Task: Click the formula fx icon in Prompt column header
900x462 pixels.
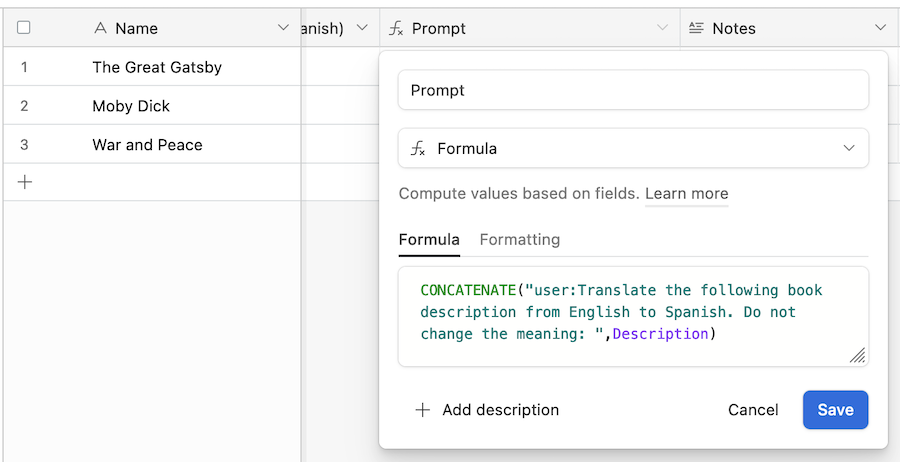Action: (x=396, y=29)
